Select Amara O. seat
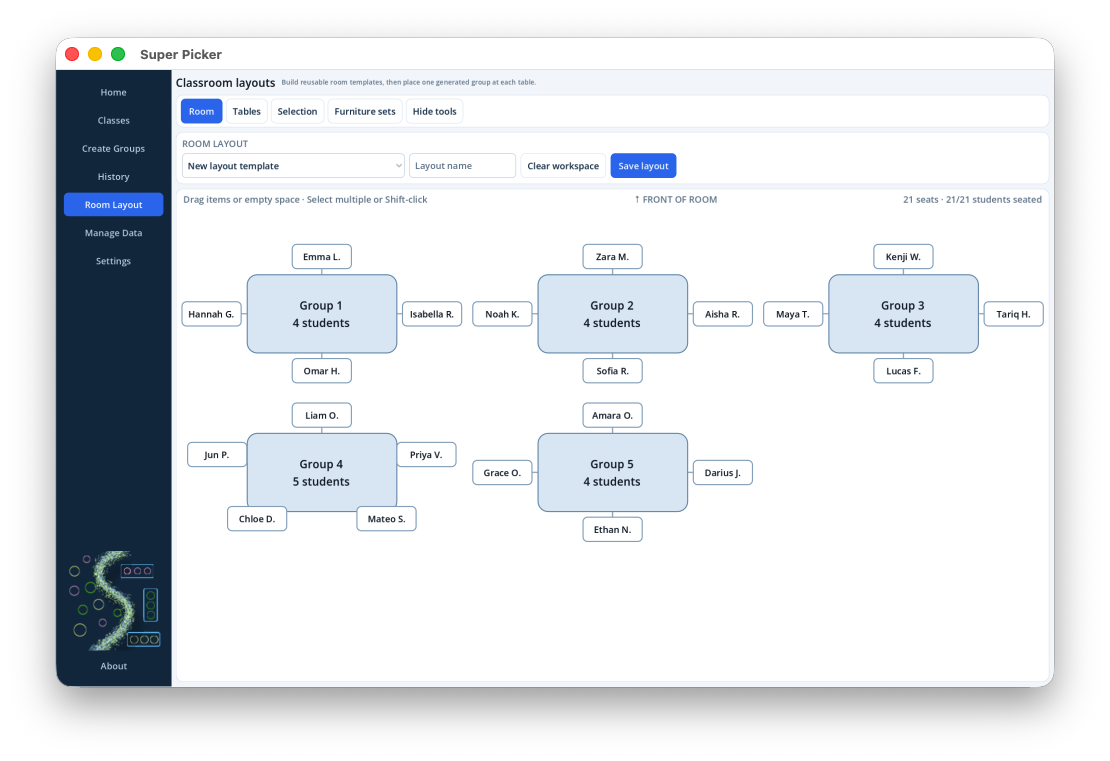The image size is (1110, 761). [x=612, y=416]
